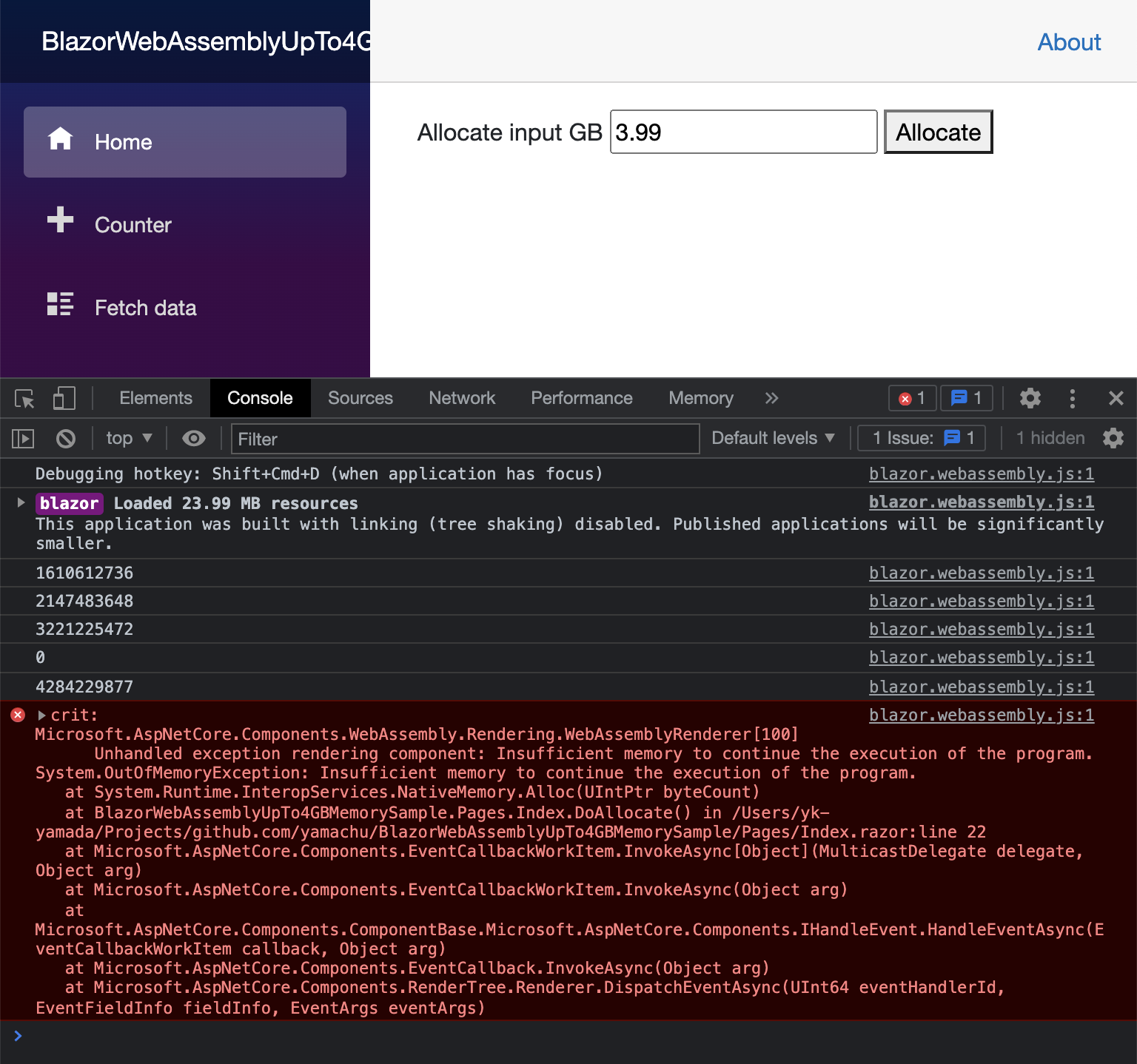
Task: Click the live expression eye icon
Action: click(x=194, y=439)
